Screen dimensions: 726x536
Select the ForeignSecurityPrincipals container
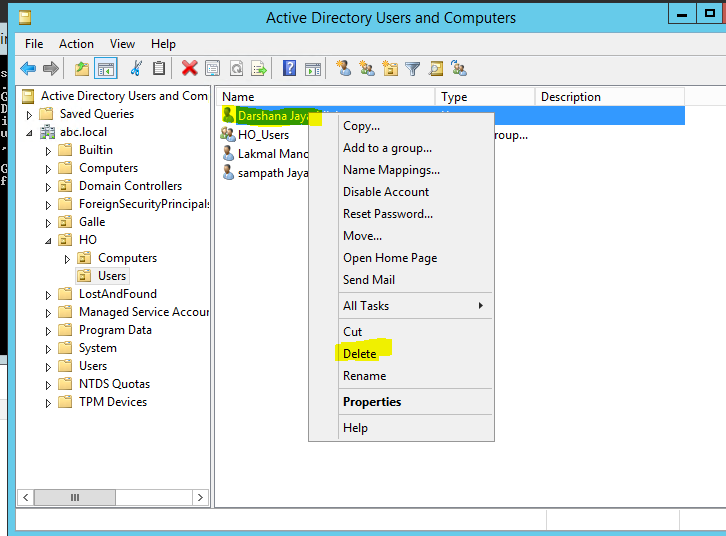(x=144, y=204)
